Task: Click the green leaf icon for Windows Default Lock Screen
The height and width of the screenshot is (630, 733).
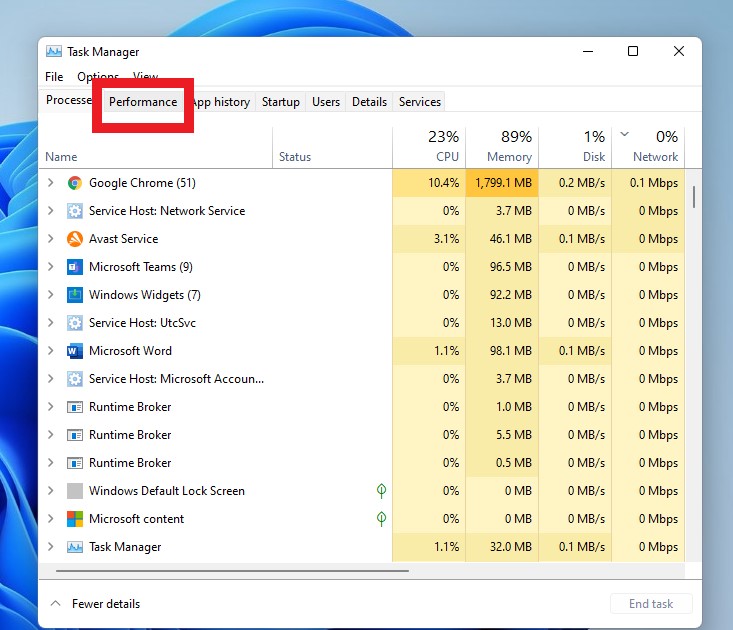Action: coord(381,491)
